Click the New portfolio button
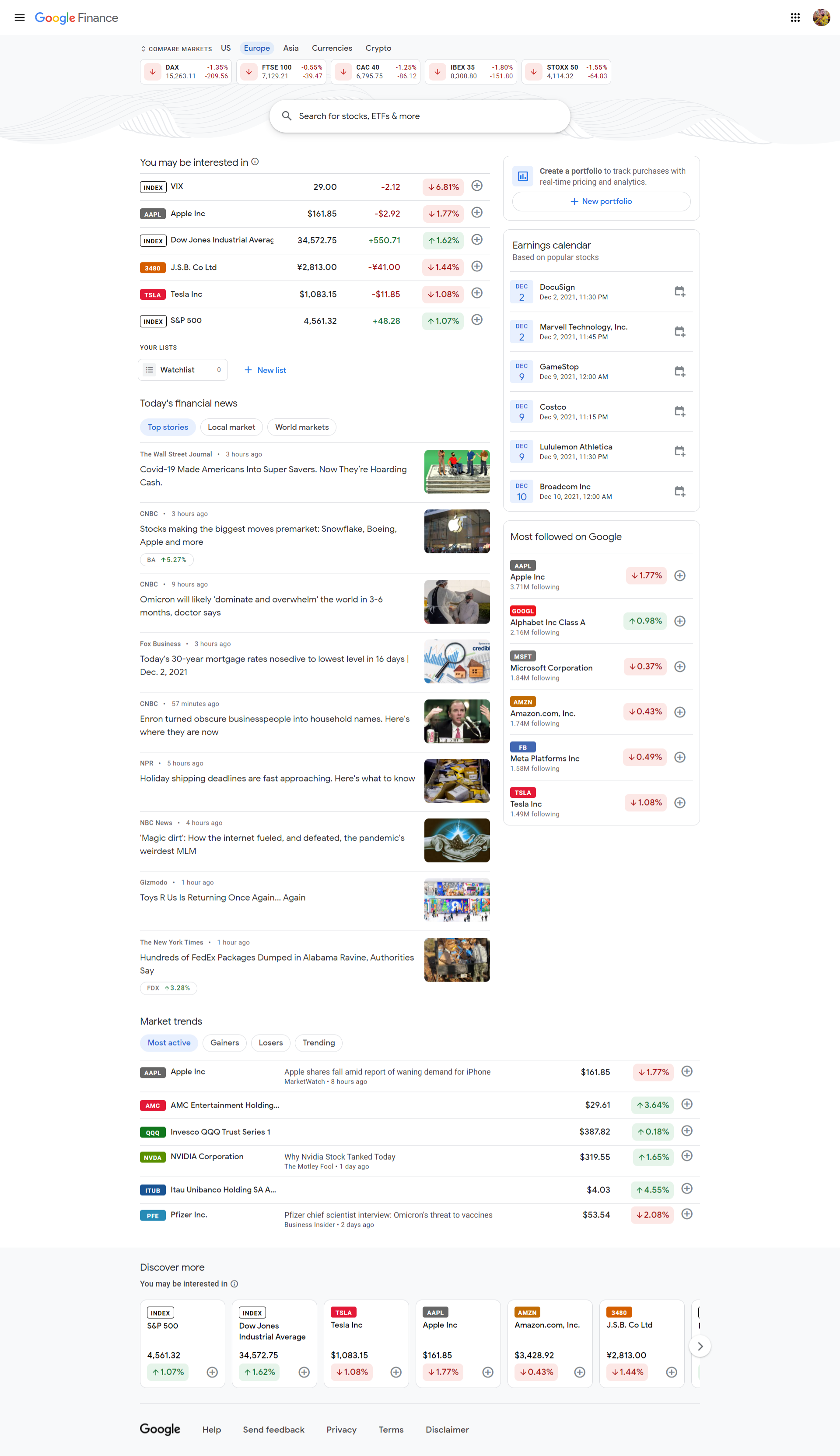 pos(601,201)
